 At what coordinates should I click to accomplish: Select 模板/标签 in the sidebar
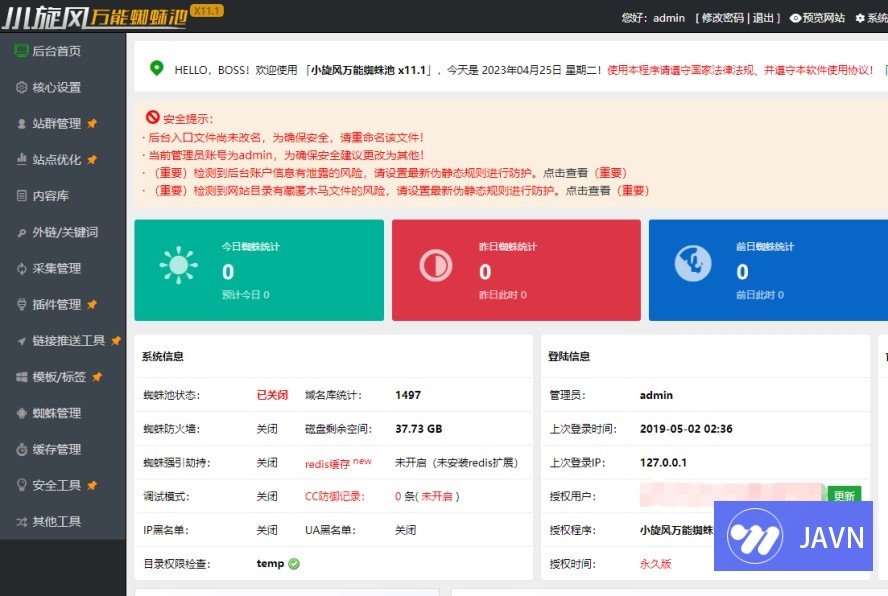click(59, 377)
